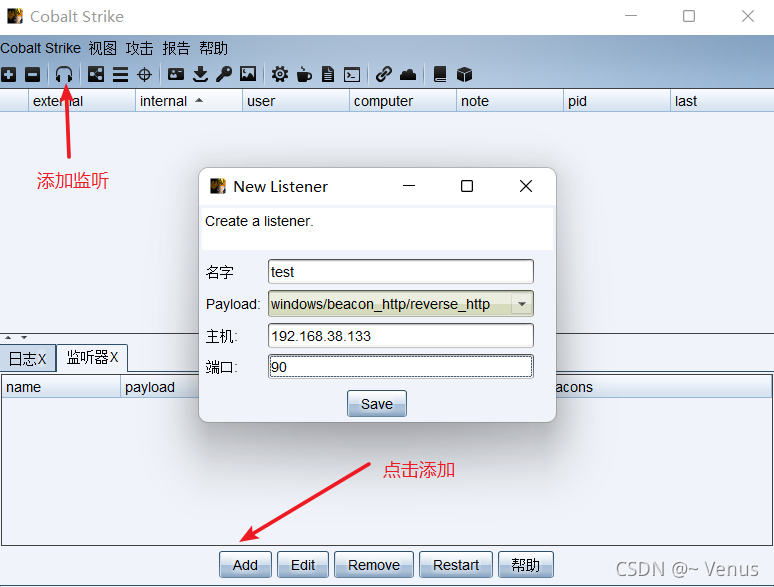Viewport: 774px width, 587px height.
Task: Sort by the note column header
Action: click(x=510, y=101)
